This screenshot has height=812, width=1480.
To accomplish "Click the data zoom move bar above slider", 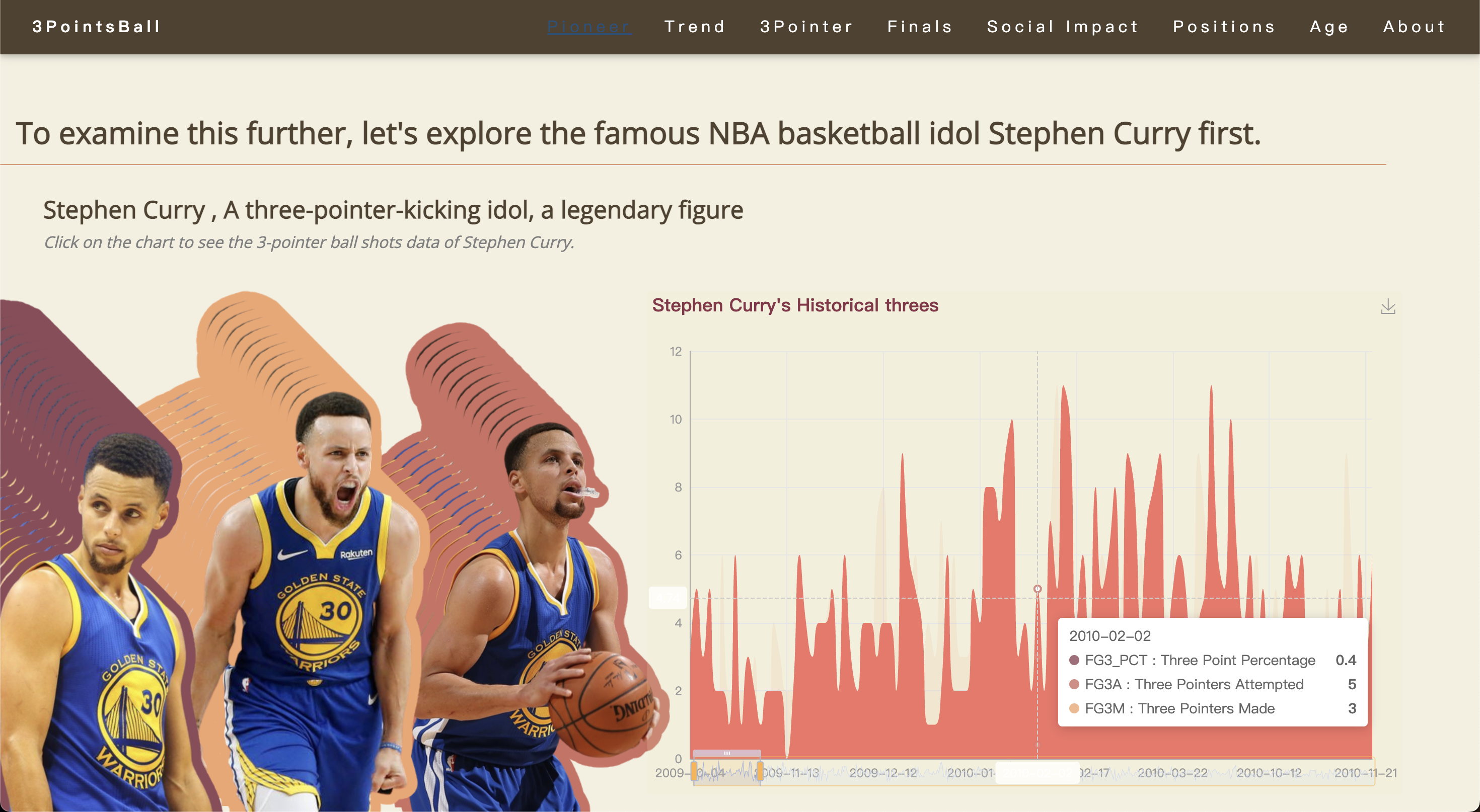I will tap(727, 753).
